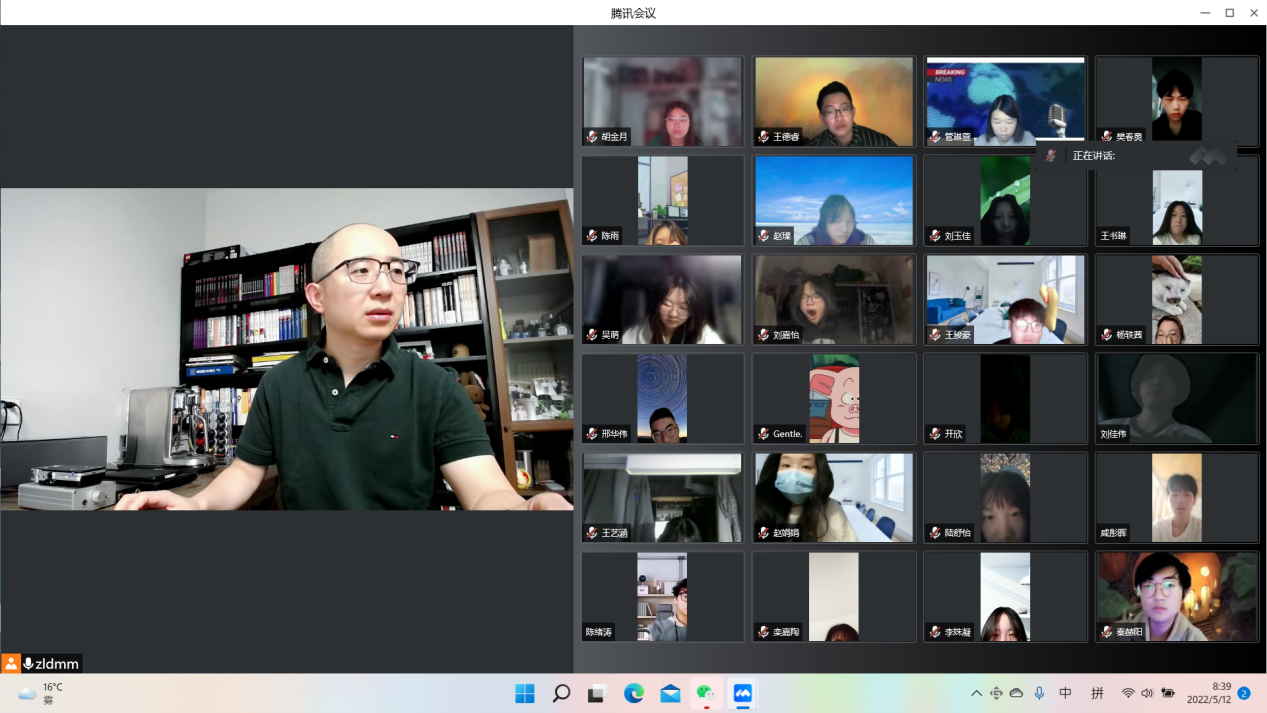The height and width of the screenshot is (713, 1267).
Task: Launch Microsoft Edge from the taskbar
Action: tap(633, 693)
